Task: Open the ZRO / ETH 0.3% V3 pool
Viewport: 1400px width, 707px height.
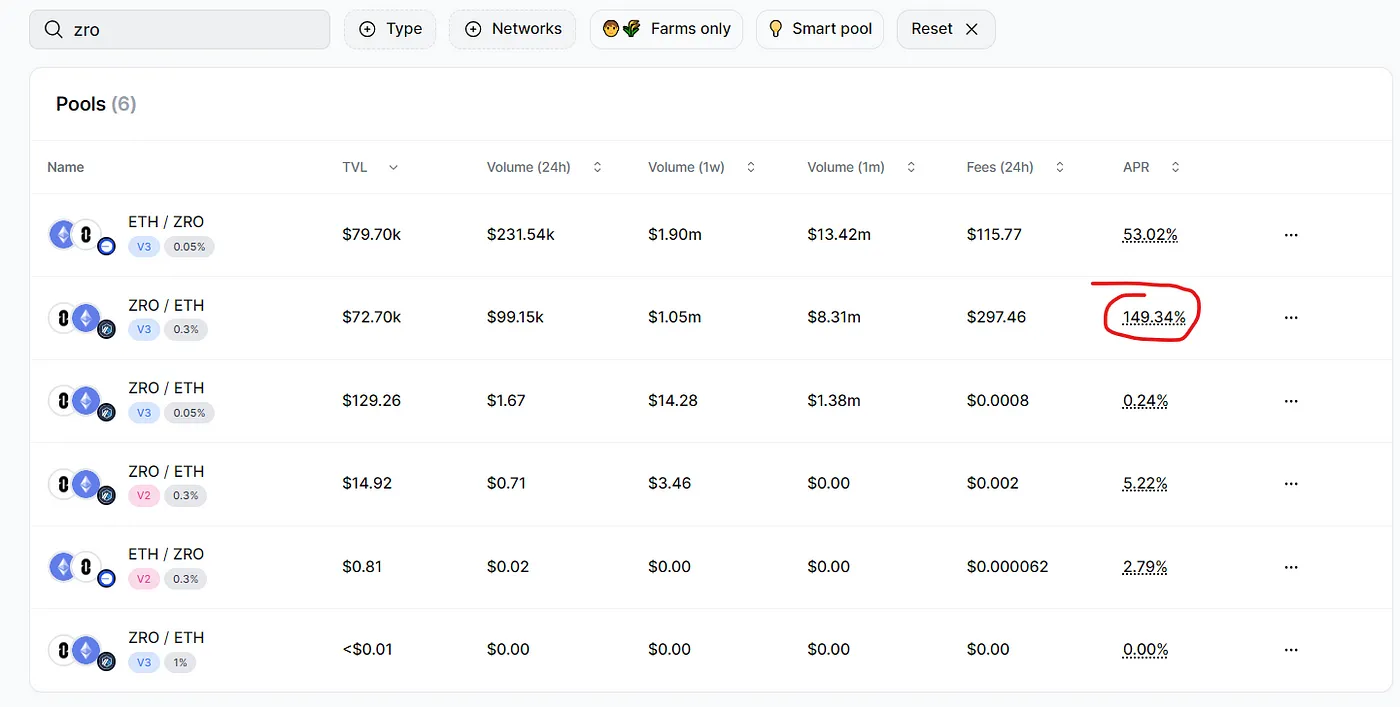Action: pyautogui.click(x=166, y=305)
